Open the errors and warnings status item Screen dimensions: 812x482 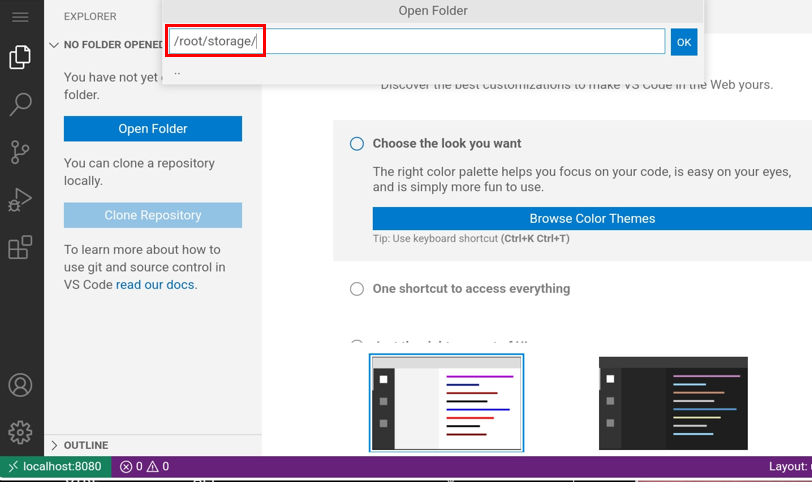(144, 466)
